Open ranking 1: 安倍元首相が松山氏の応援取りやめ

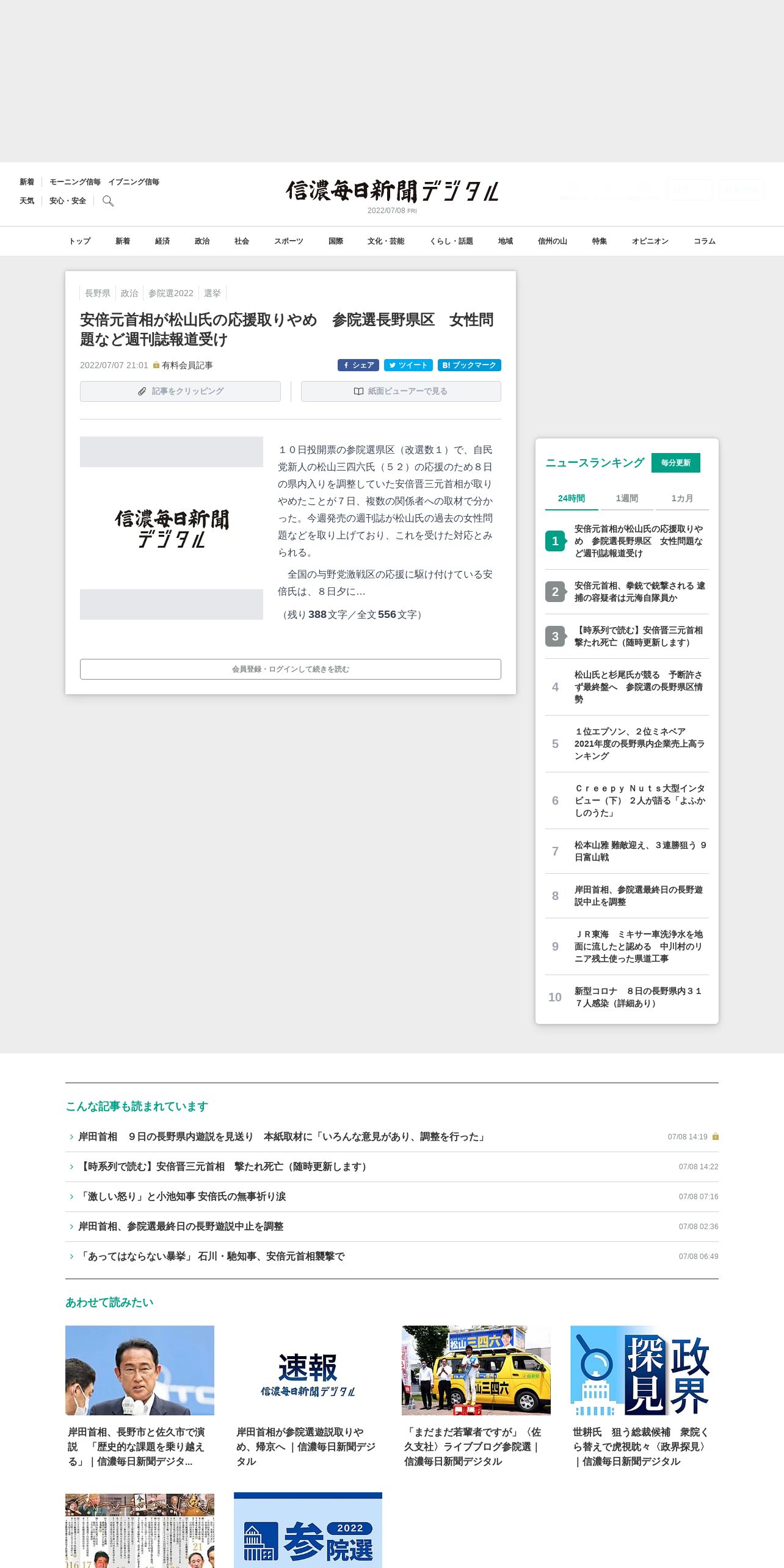pyautogui.click(x=627, y=541)
